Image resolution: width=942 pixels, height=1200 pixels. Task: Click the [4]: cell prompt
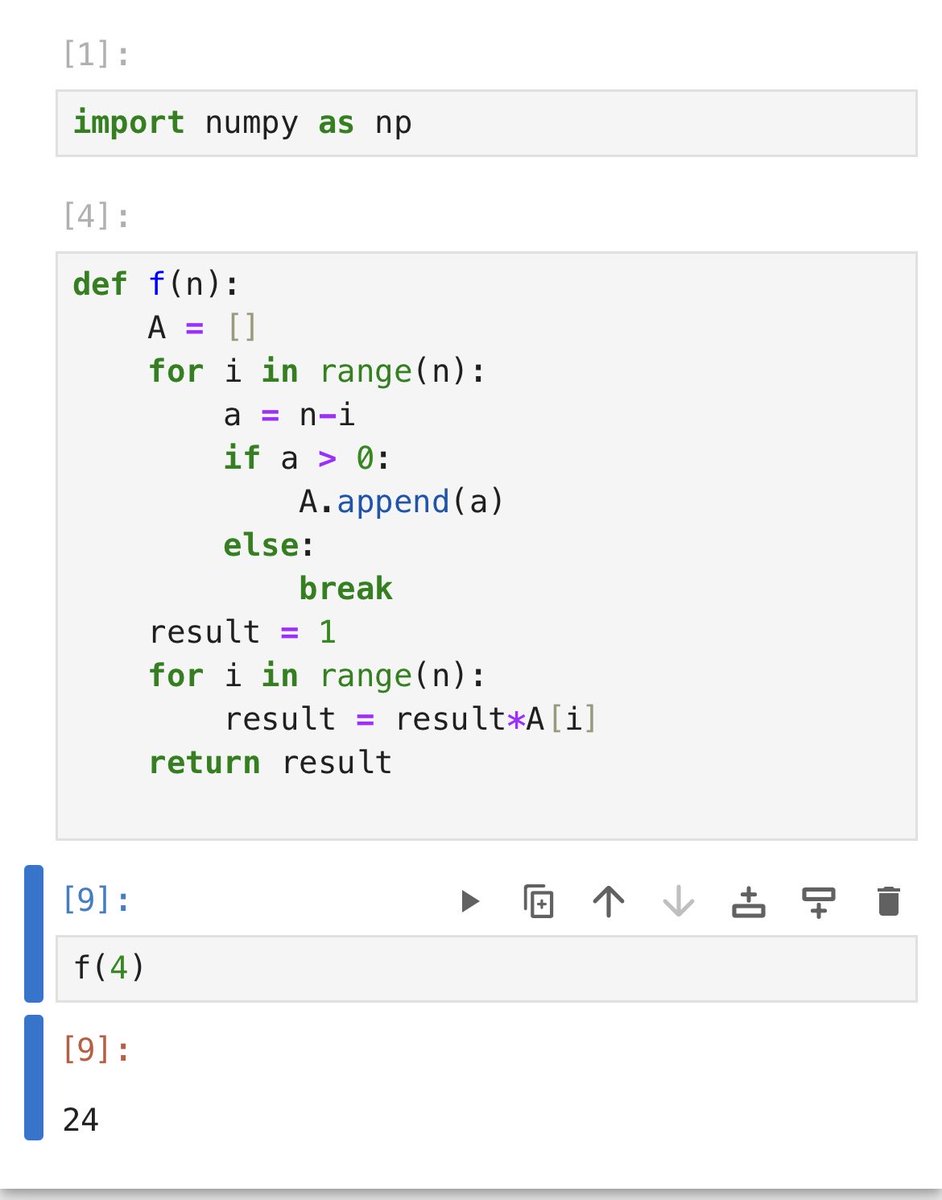coord(96,215)
